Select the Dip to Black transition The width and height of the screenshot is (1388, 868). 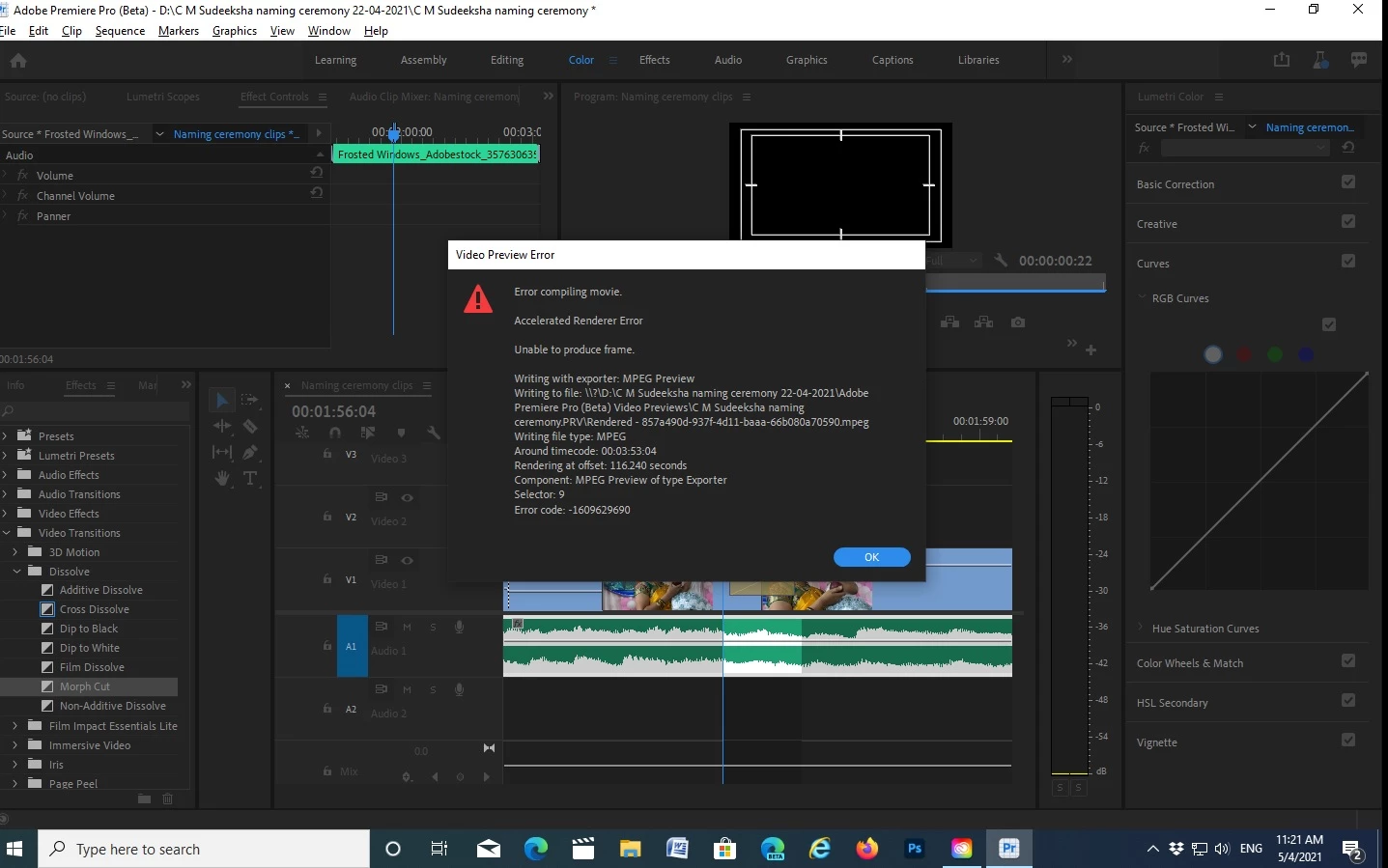click(89, 629)
